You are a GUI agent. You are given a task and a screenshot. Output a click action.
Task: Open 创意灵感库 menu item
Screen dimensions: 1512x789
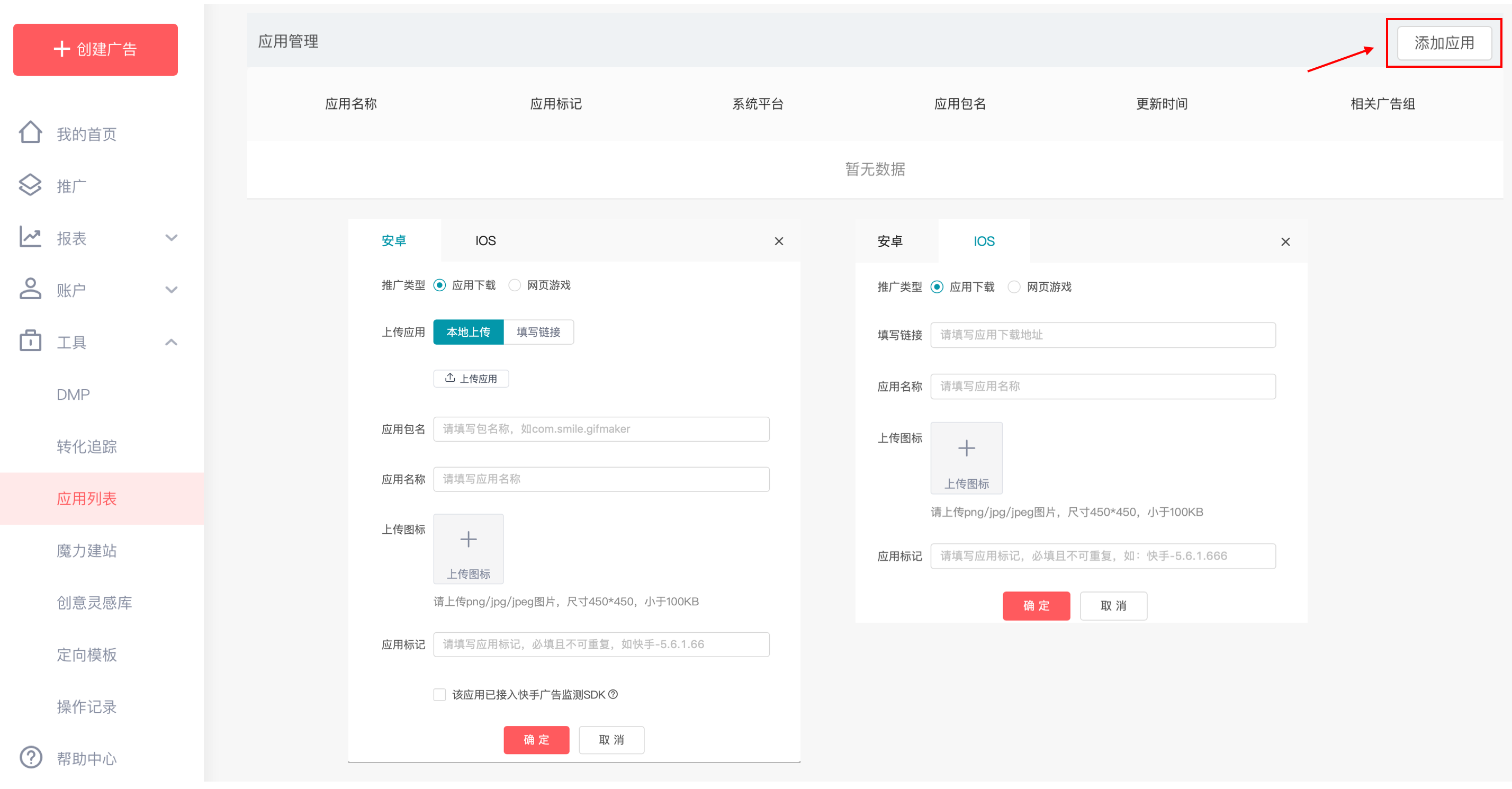coord(94,604)
